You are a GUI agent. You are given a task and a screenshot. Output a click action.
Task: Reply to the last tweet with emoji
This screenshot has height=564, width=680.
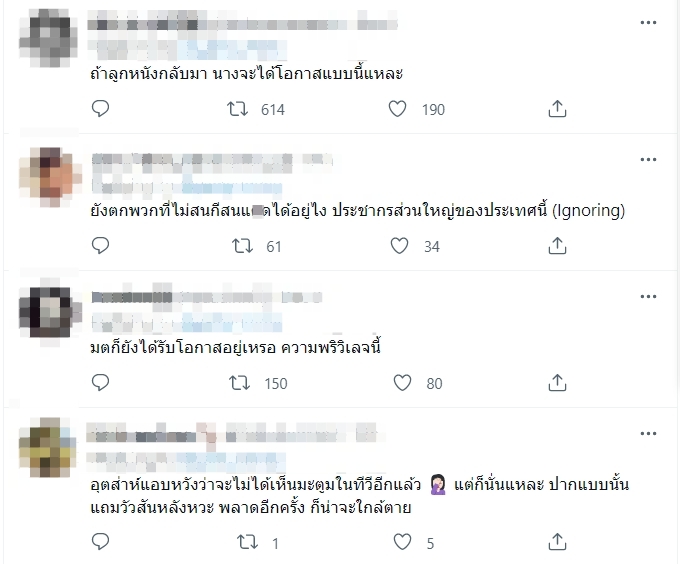[x=100, y=541]
